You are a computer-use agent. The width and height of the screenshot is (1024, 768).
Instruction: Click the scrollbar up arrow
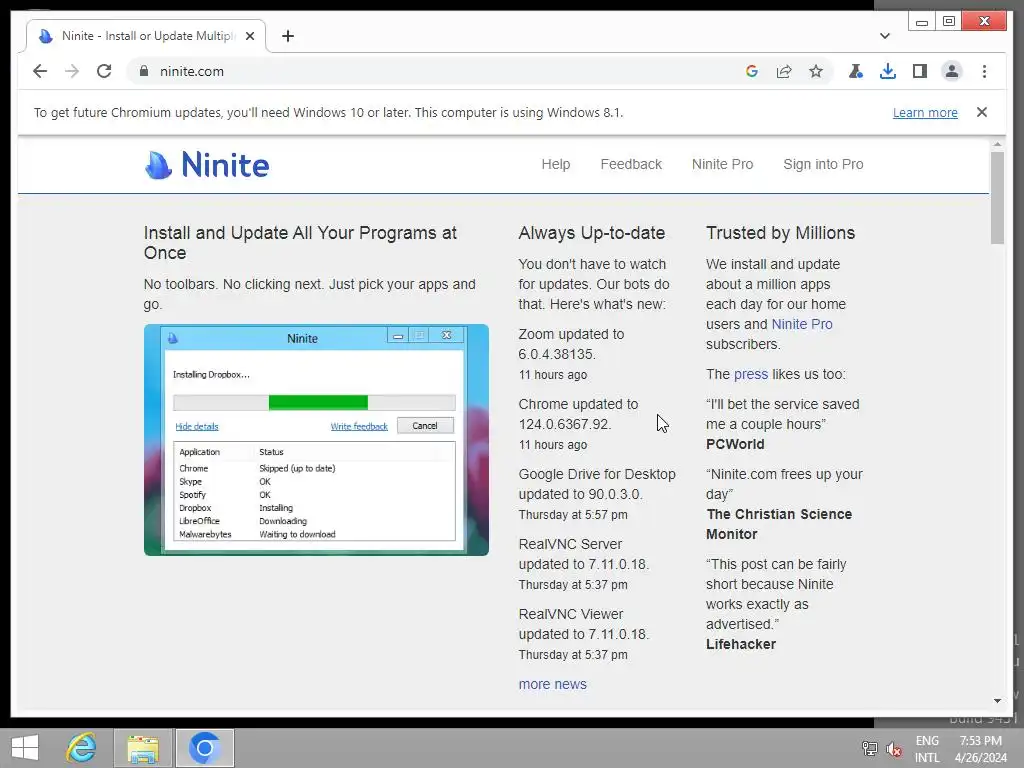click(997, 144)
